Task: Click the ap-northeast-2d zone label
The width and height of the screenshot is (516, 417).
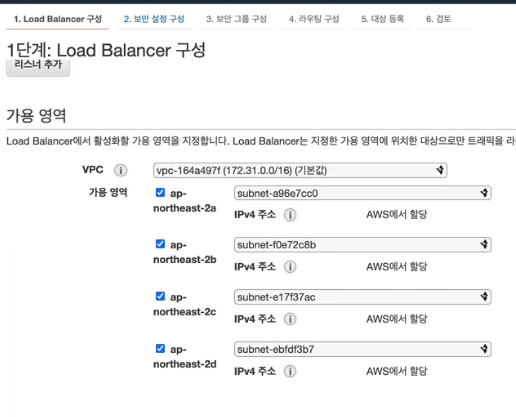Action: coord(184,357)
